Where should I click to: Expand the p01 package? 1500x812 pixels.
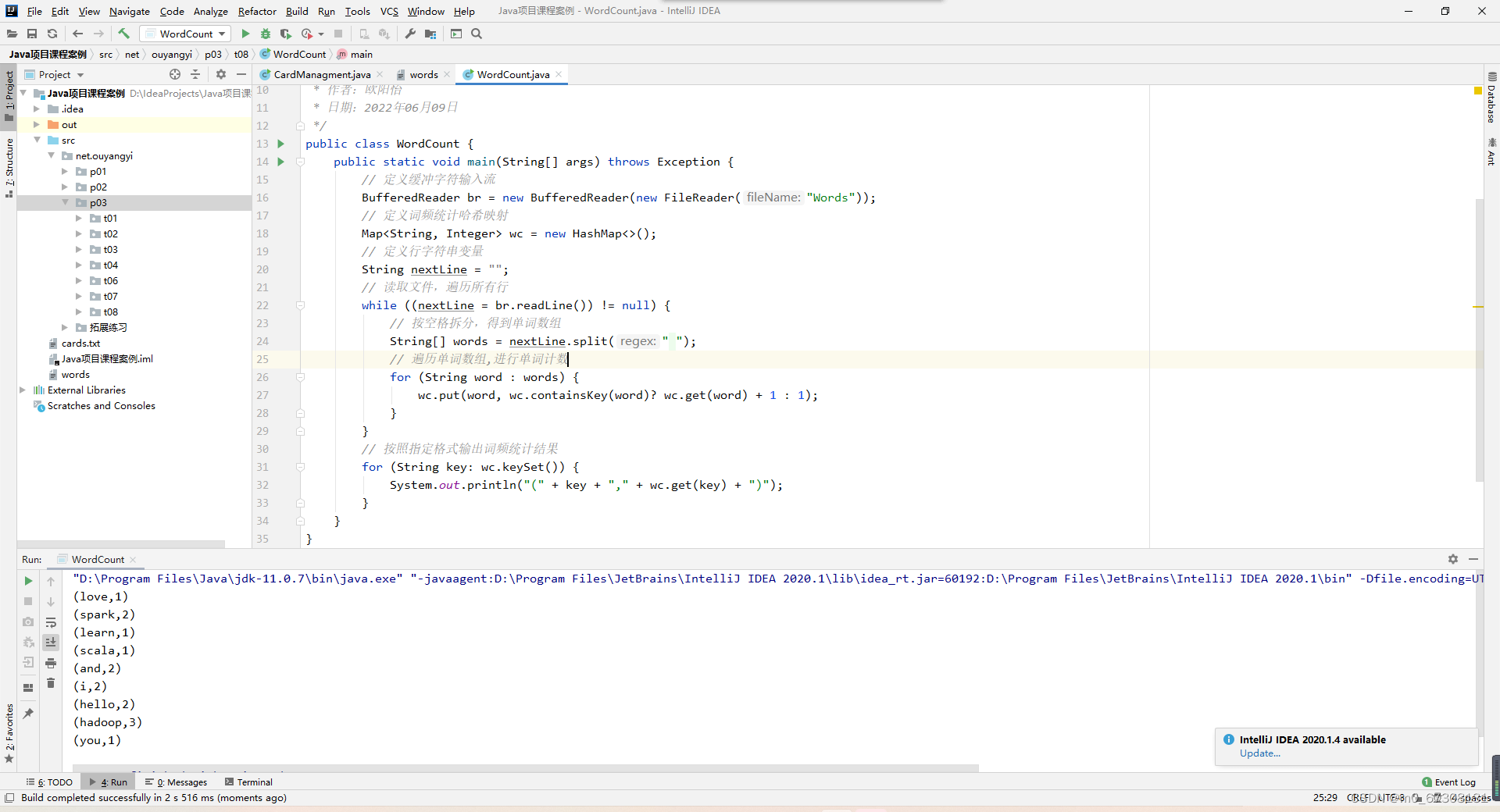(x=65, y=171)
